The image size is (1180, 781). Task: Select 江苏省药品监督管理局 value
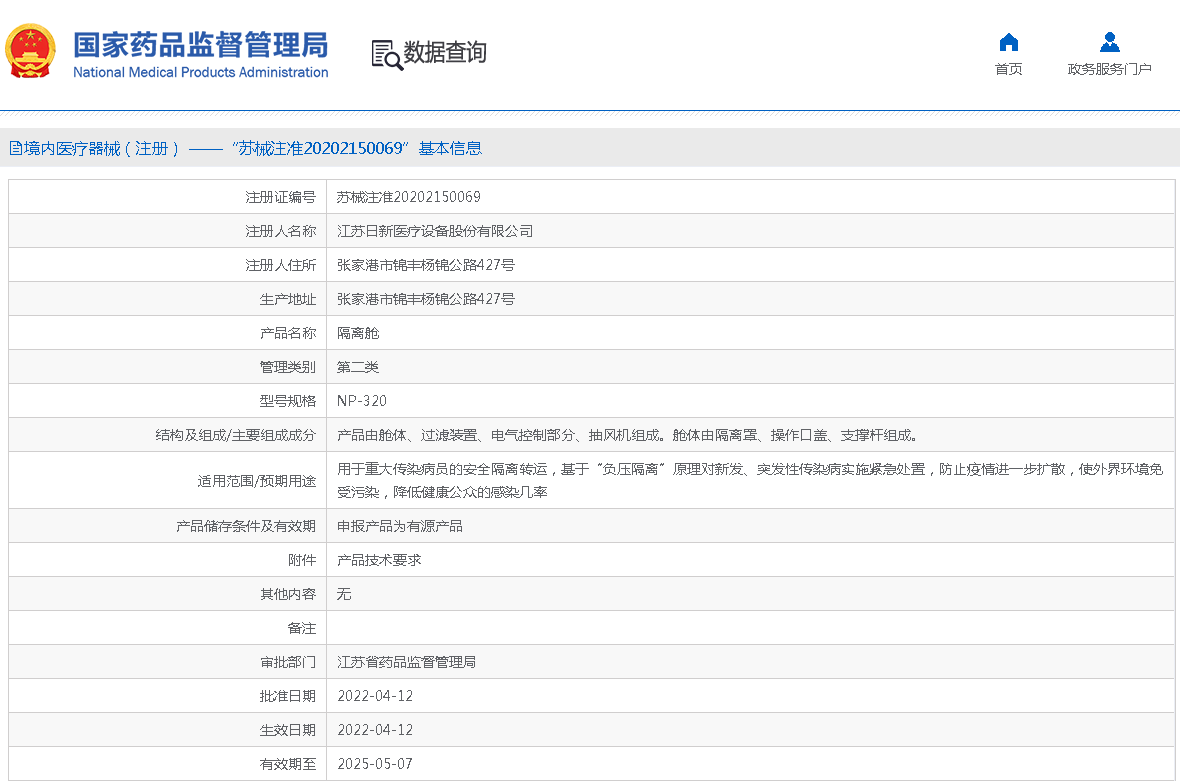pyautogui.click(x=406, y=662)
